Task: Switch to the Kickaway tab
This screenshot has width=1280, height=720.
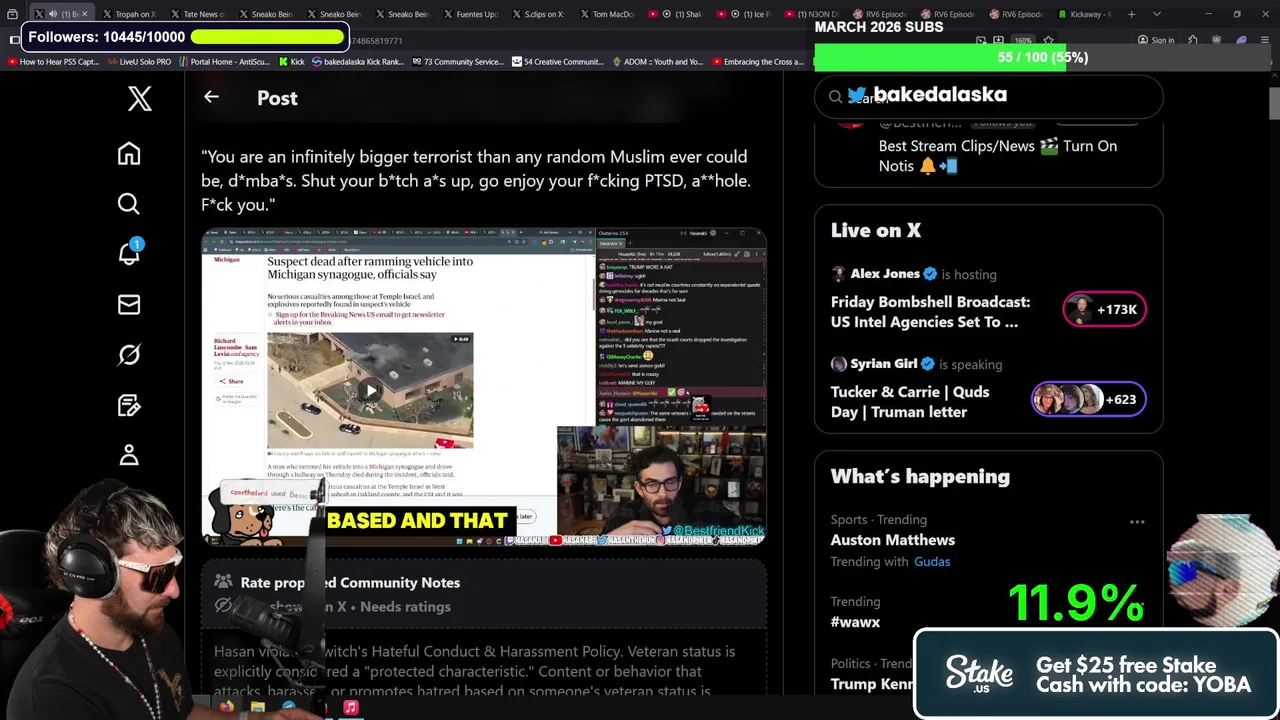Action: [x=1085, y=14]
